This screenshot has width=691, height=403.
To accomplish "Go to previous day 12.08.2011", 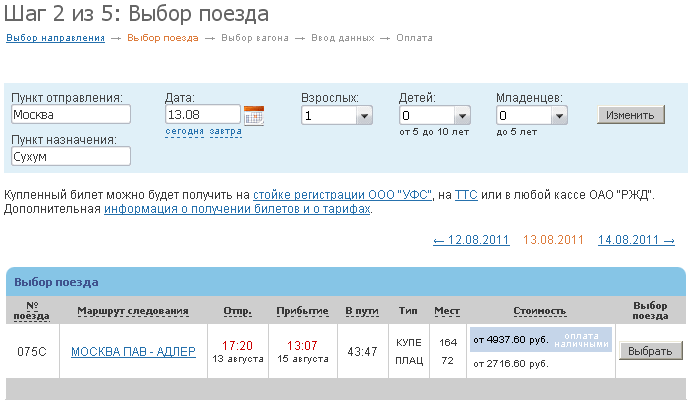I will tap(471, 240).
